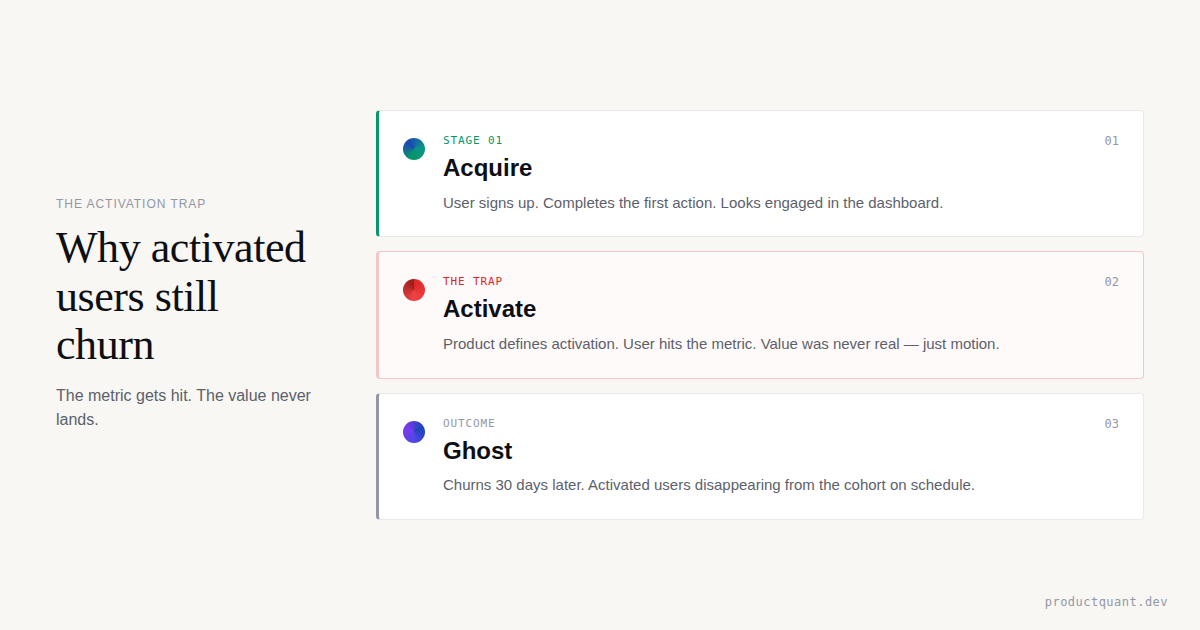
Task: Click the purple Ghost outcome icon
Action: coord(414,432)
